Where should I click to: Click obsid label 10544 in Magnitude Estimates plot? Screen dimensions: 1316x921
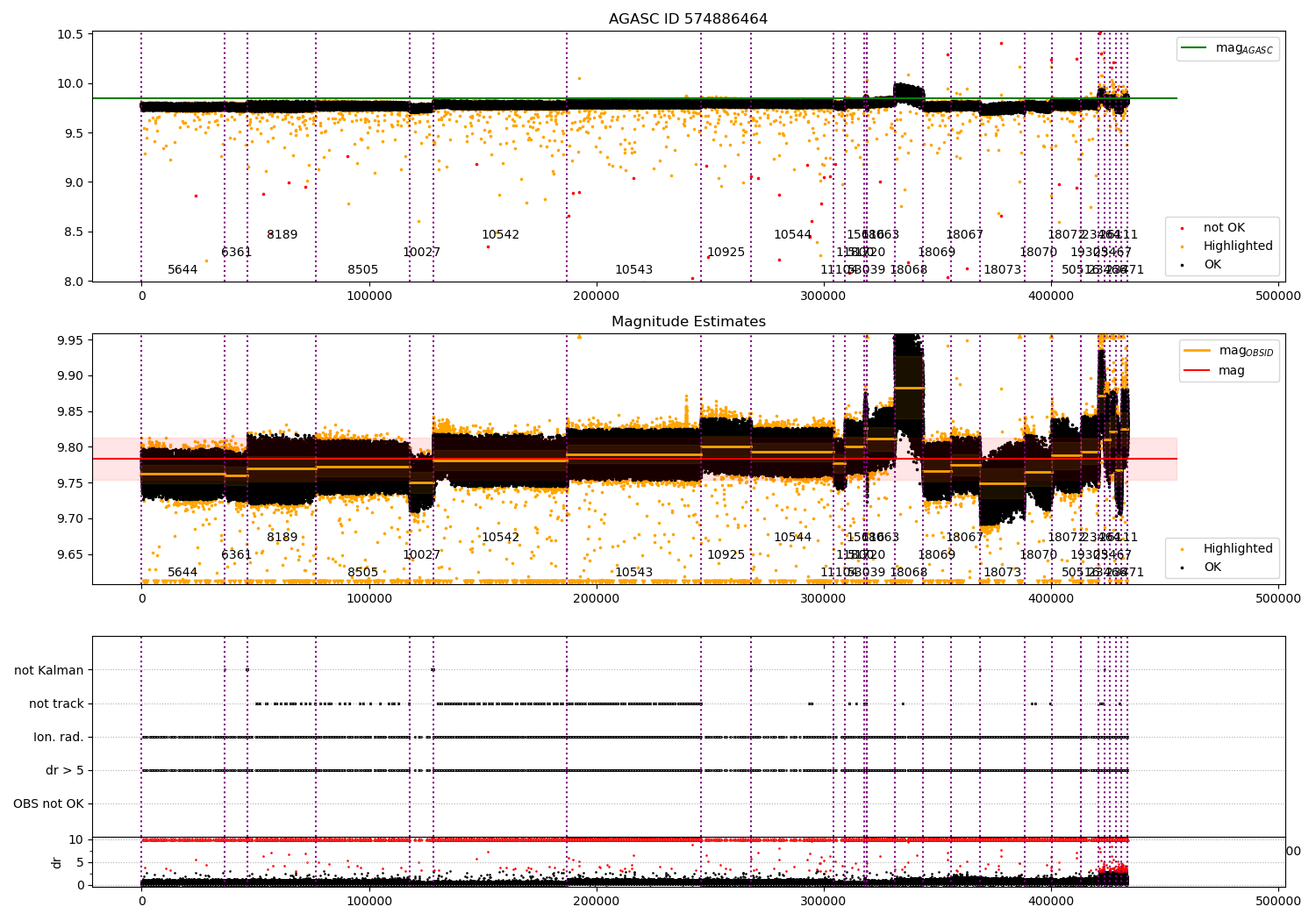pyautogui.click(x=792, y=538)
